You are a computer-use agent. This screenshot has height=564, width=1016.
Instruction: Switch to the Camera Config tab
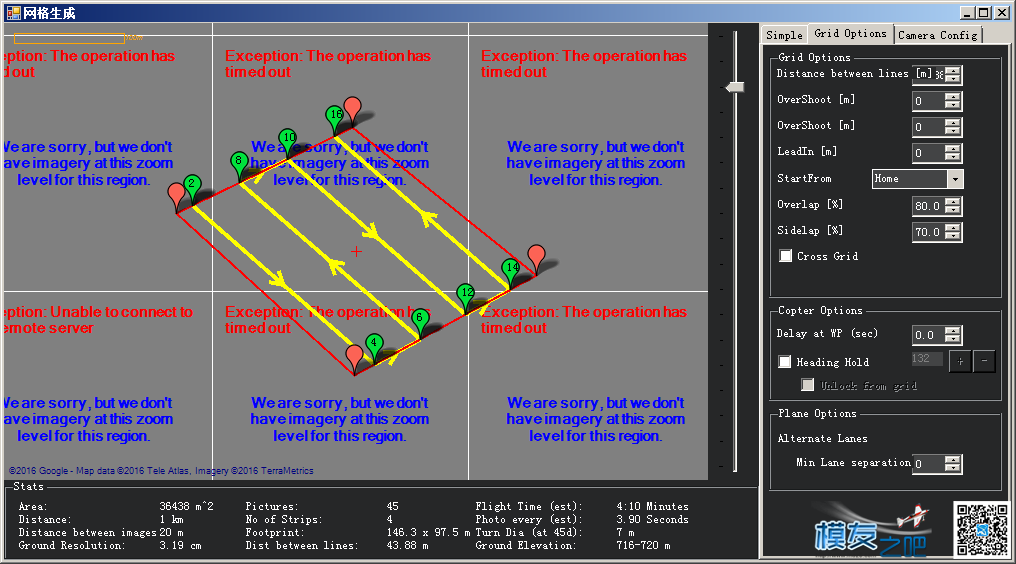(x=938, y=35)
